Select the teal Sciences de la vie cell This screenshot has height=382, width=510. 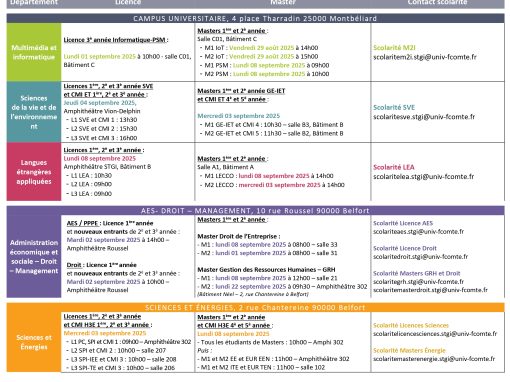pyautogui.click(x=34, y=112)
